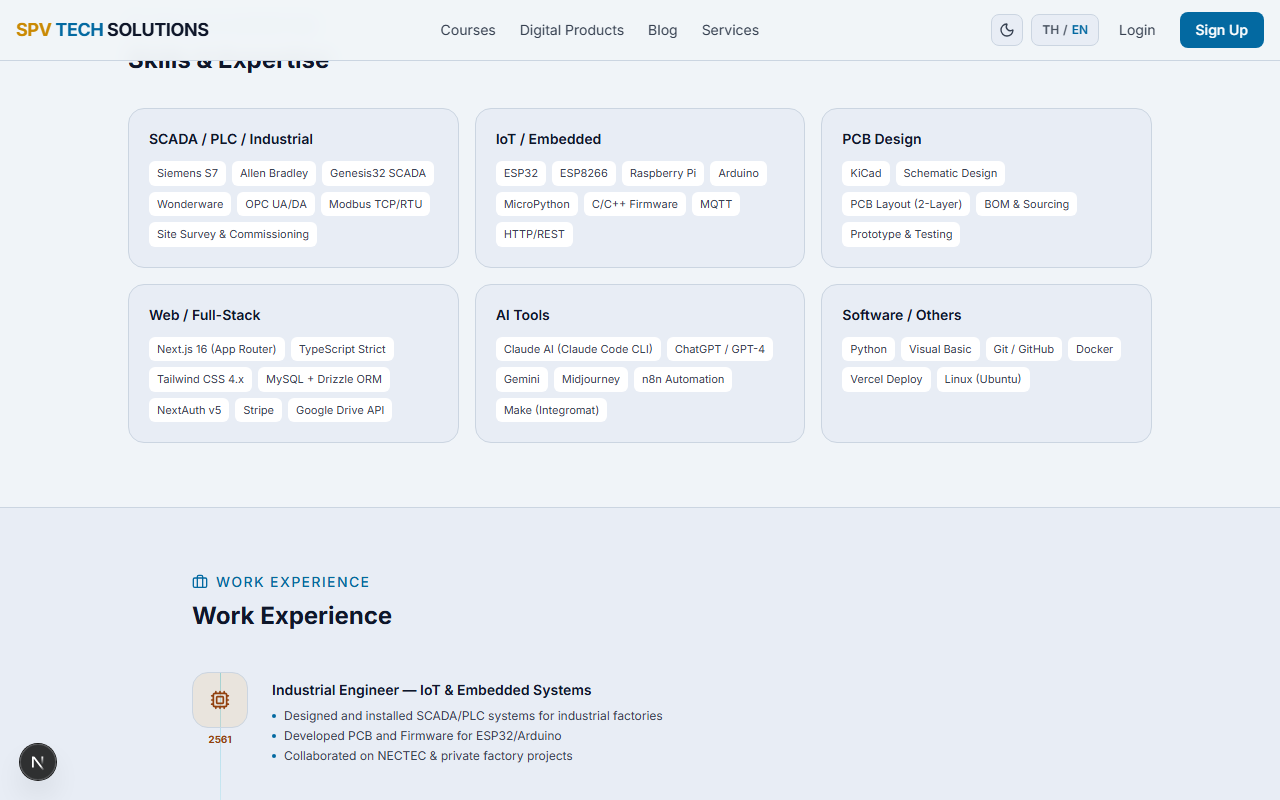1280x800 pixels.
Task: Click the MySQL + Drizzle ORM tag
Action: [324, 379]
